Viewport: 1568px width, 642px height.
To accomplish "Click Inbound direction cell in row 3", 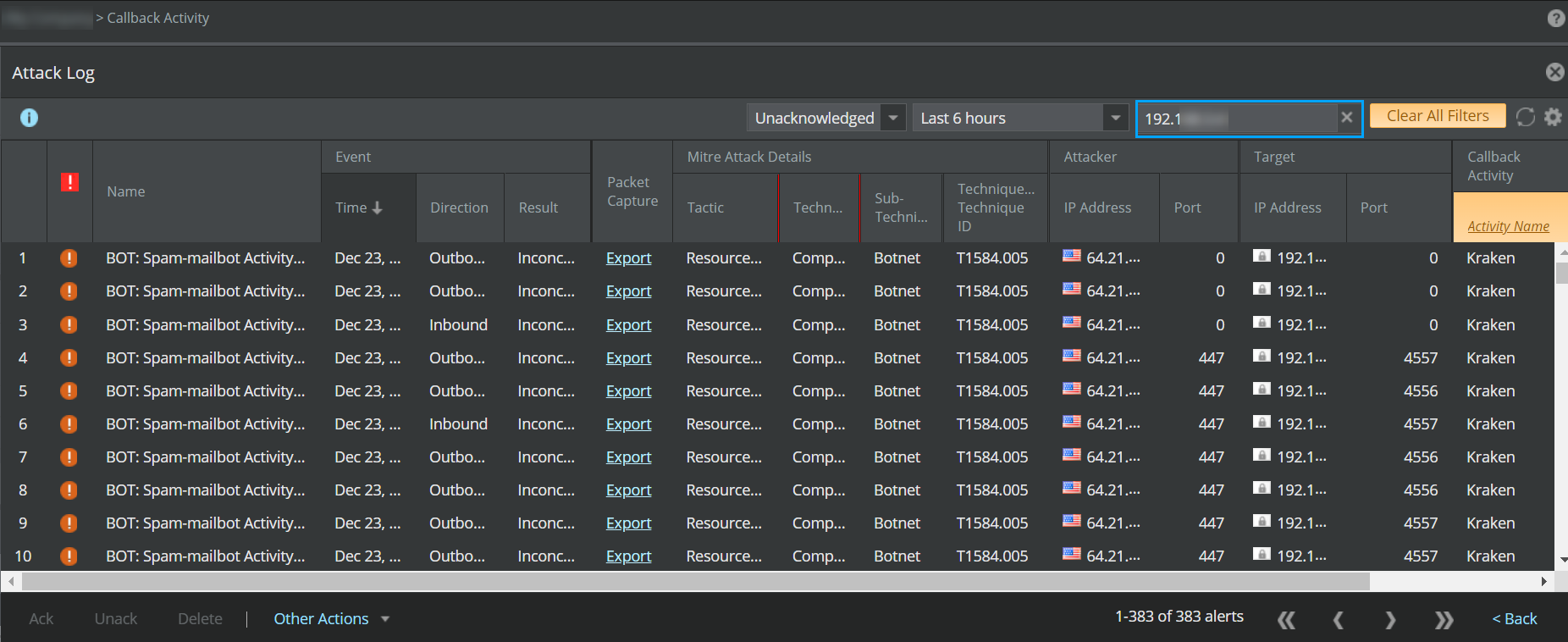I will [x=458, y=324].
